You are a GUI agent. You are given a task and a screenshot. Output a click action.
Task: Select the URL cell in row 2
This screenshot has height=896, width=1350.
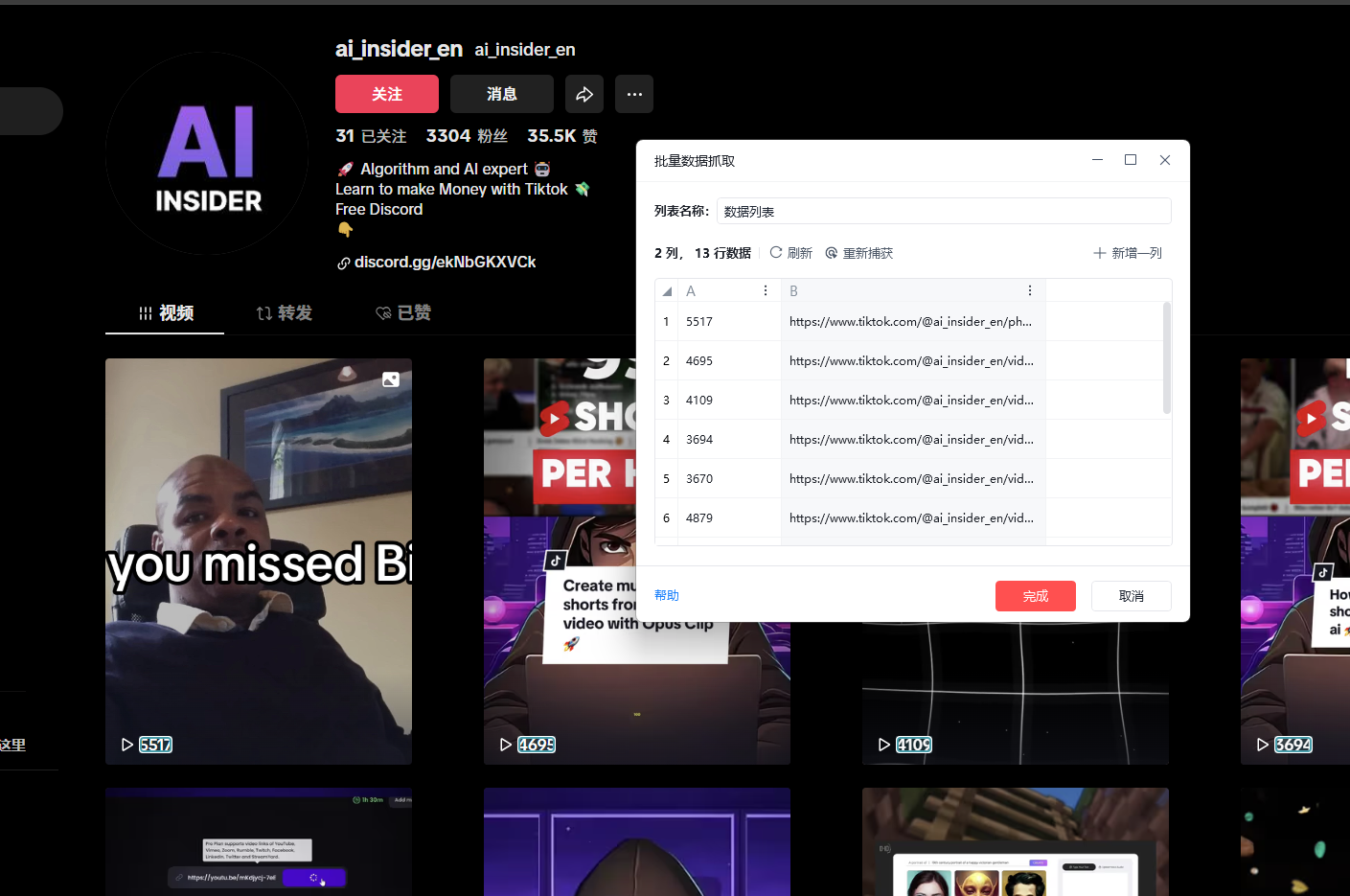(913, 361)
